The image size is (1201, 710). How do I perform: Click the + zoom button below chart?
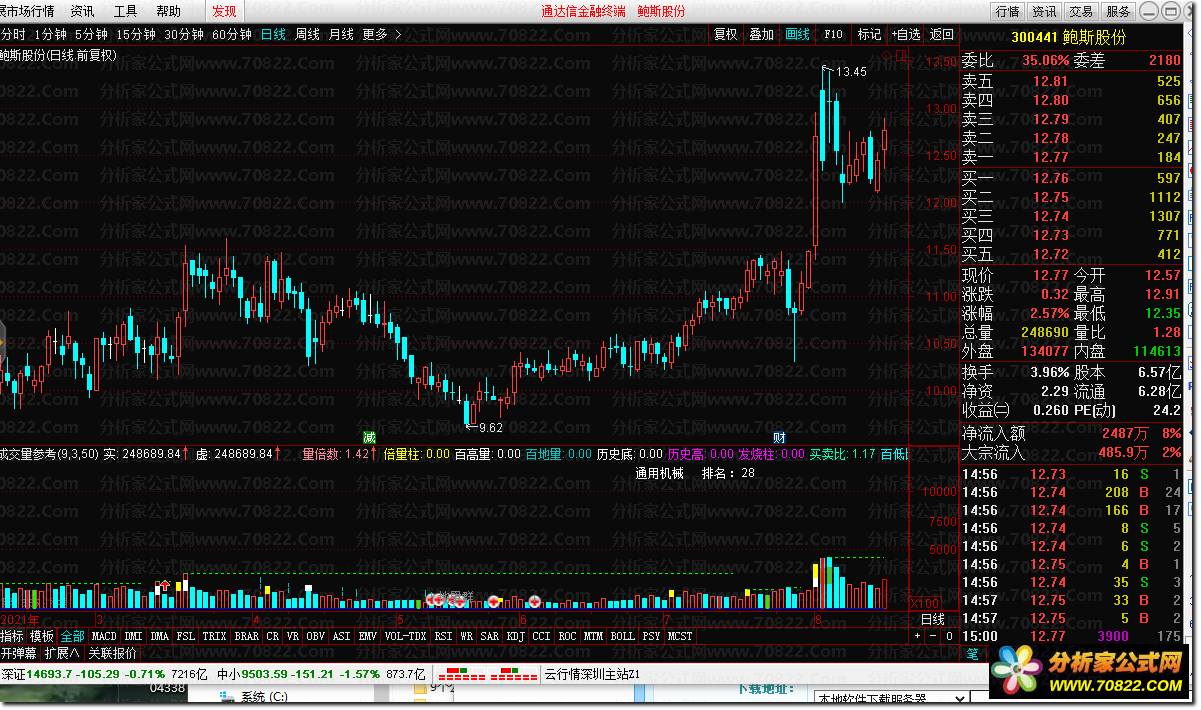[918, 636]
